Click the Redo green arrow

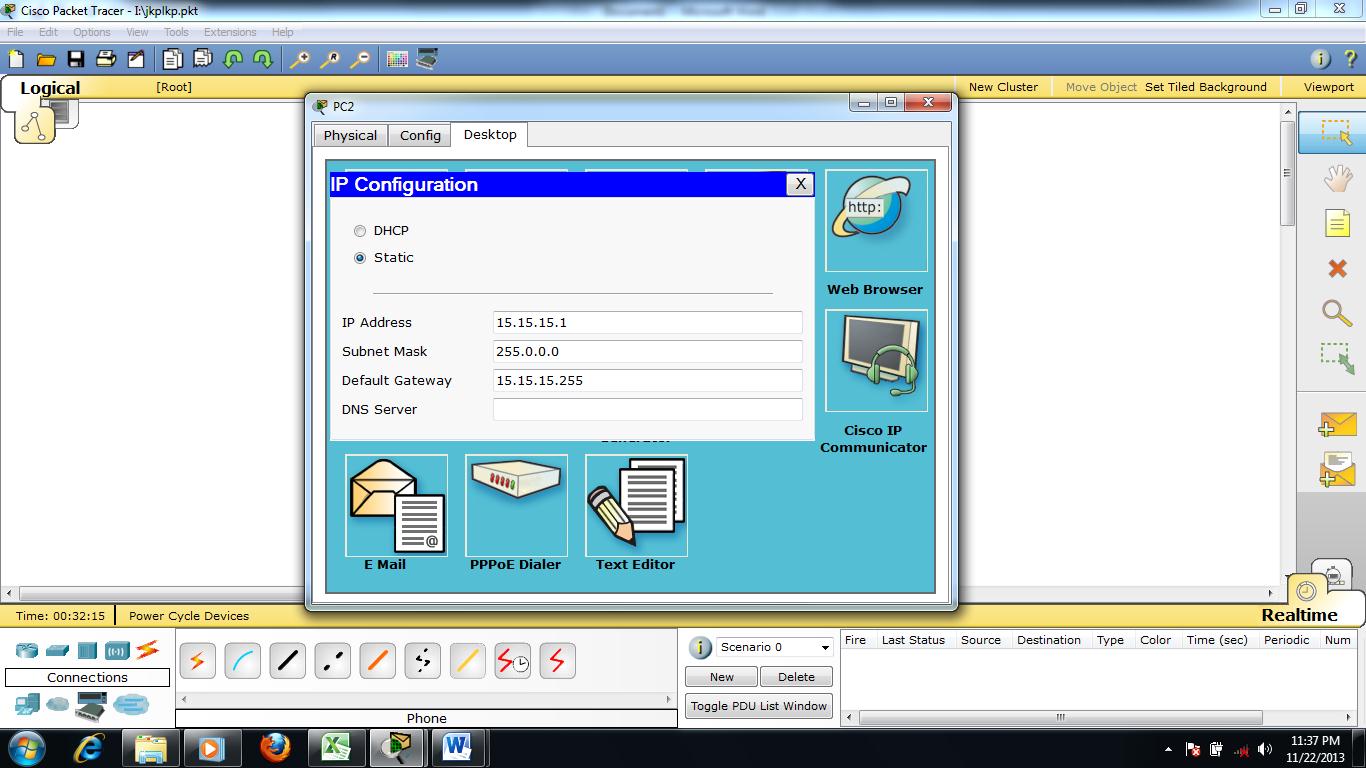click(263, 59)
